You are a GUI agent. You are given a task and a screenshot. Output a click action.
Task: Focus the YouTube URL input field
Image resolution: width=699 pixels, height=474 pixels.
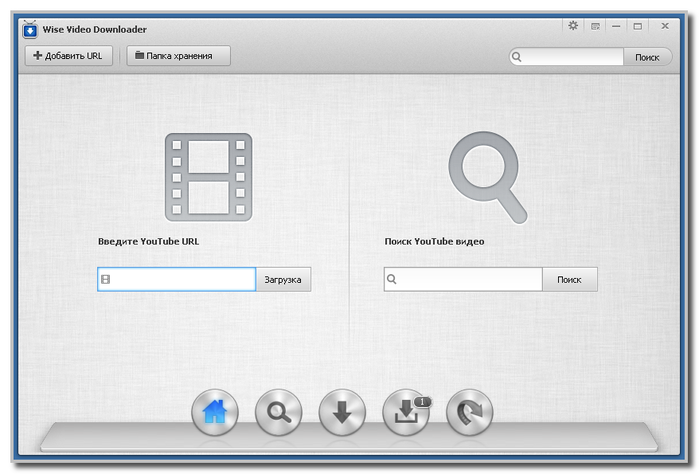(x=177, y=279)
